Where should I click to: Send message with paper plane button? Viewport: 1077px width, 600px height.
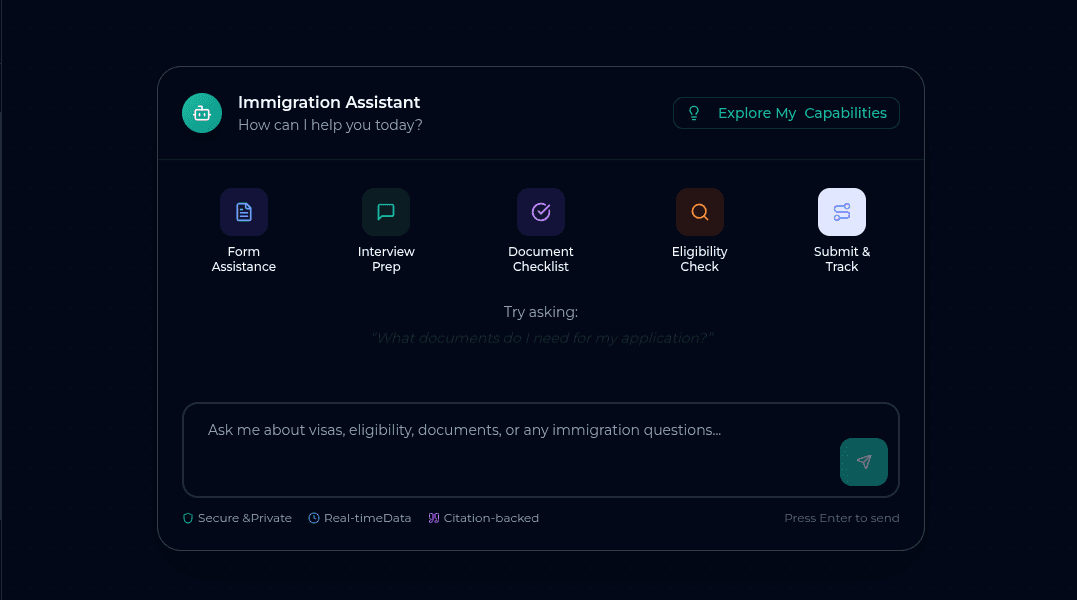[864, 462]
